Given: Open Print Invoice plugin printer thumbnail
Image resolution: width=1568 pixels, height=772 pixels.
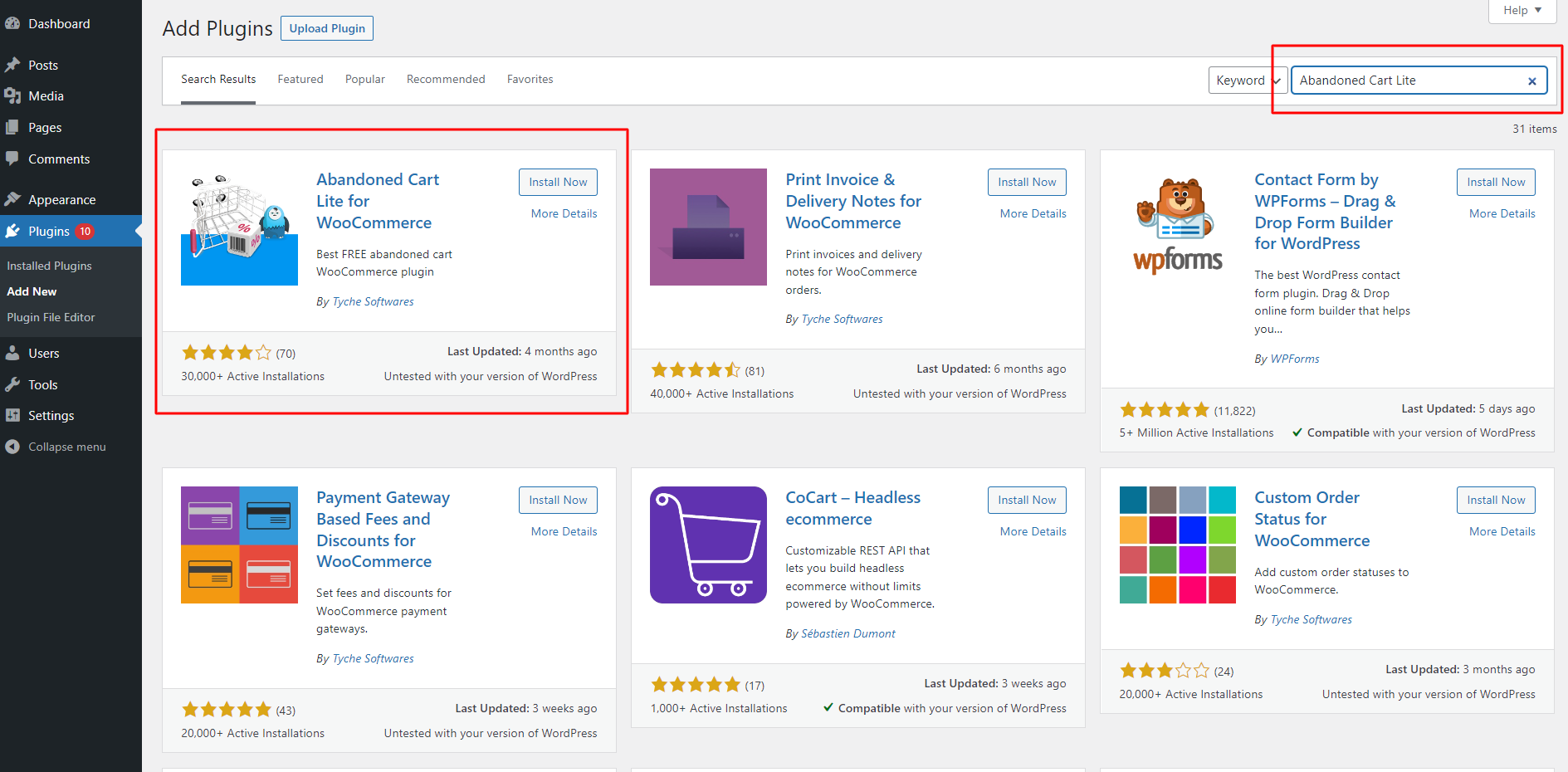Looking at the screenshot, I should pos(708,227).
